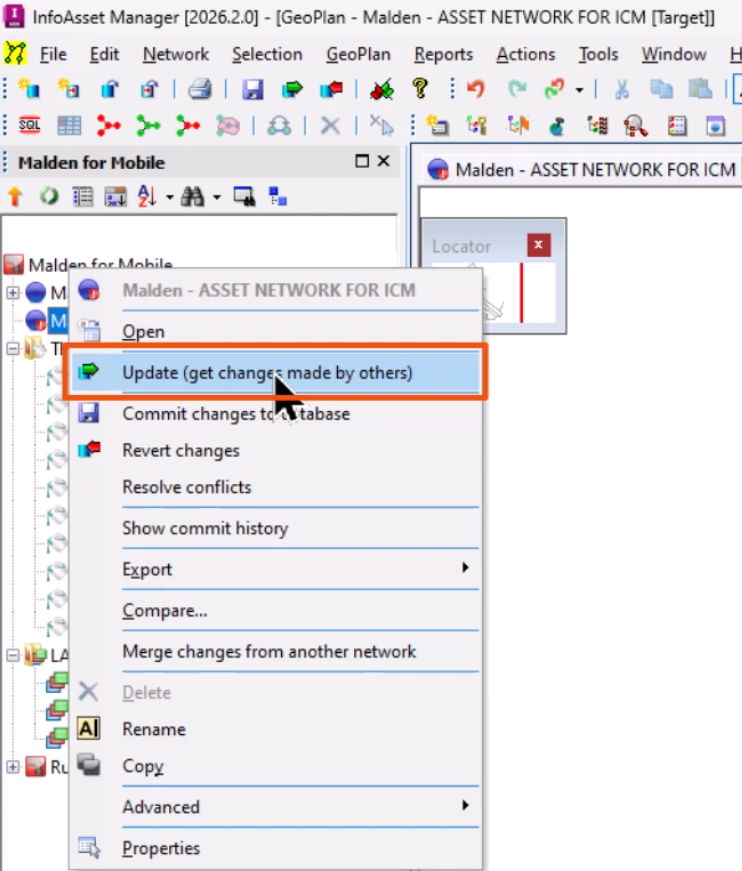Screen dimensions: 742x871
Task: Click the green arrow update toolbar icon
Action: [x=292, y=89]
